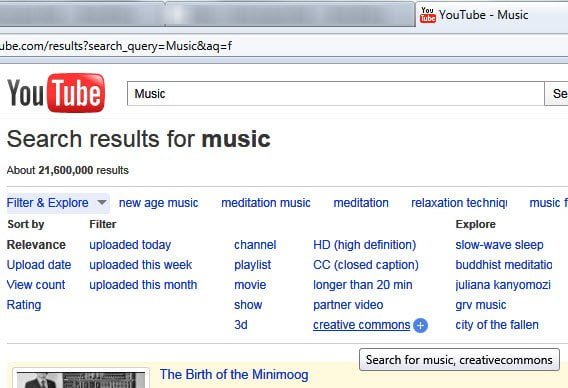The image size is (568, 388).
Task: Click the Filter & Explore label
Action: tap(47, 203)
